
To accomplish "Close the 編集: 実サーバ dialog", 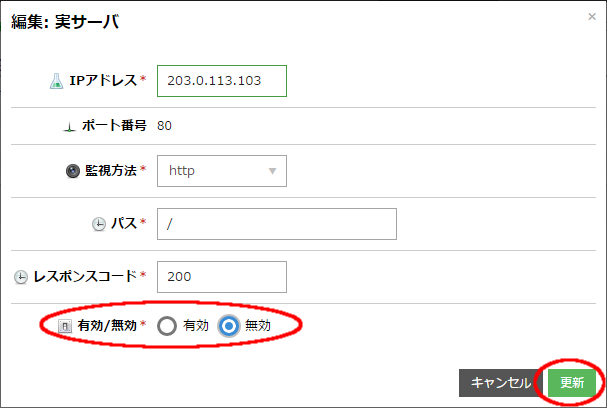I will click(x=592, y=16).
